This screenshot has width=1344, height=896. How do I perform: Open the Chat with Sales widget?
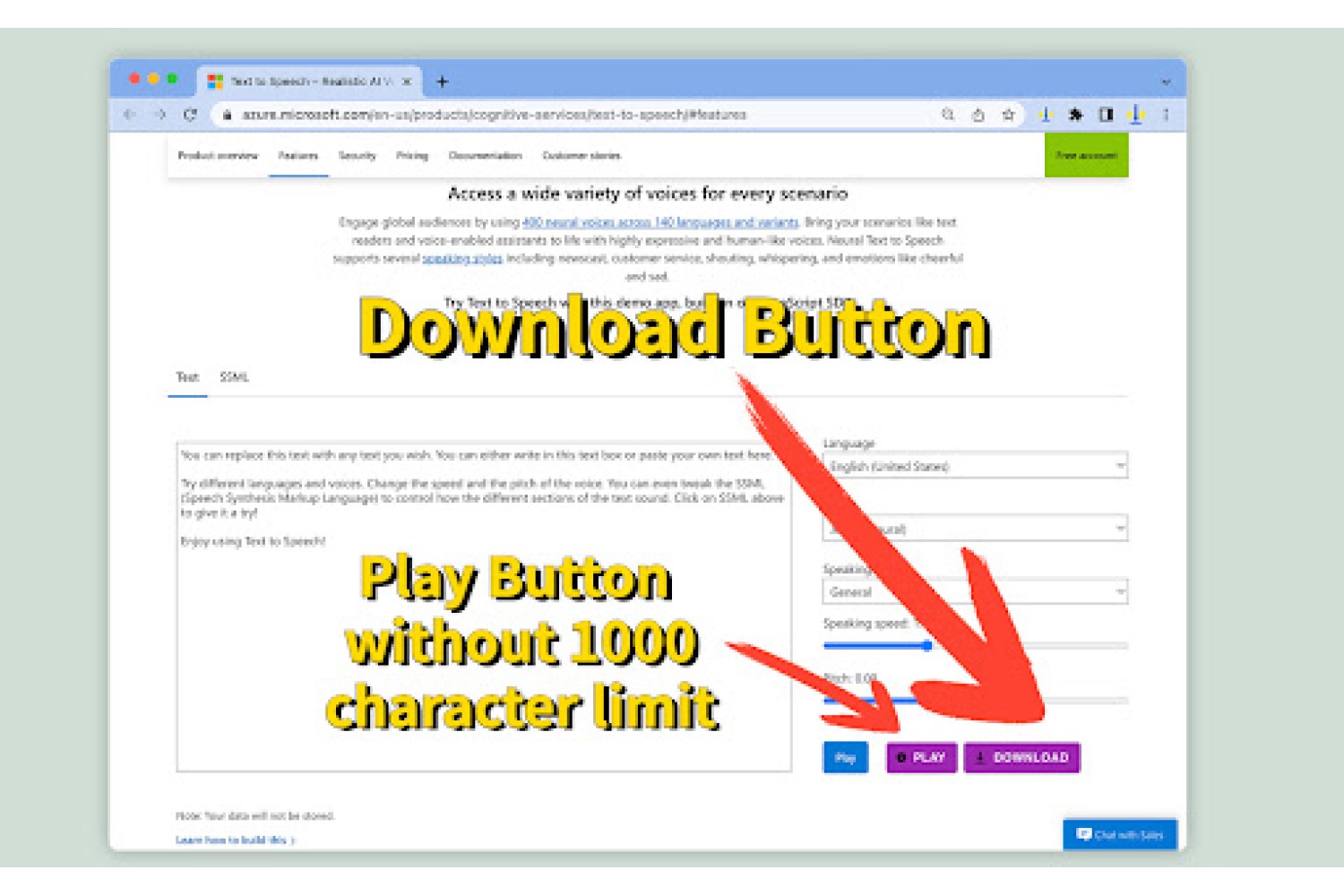(x=1120, y=835)
